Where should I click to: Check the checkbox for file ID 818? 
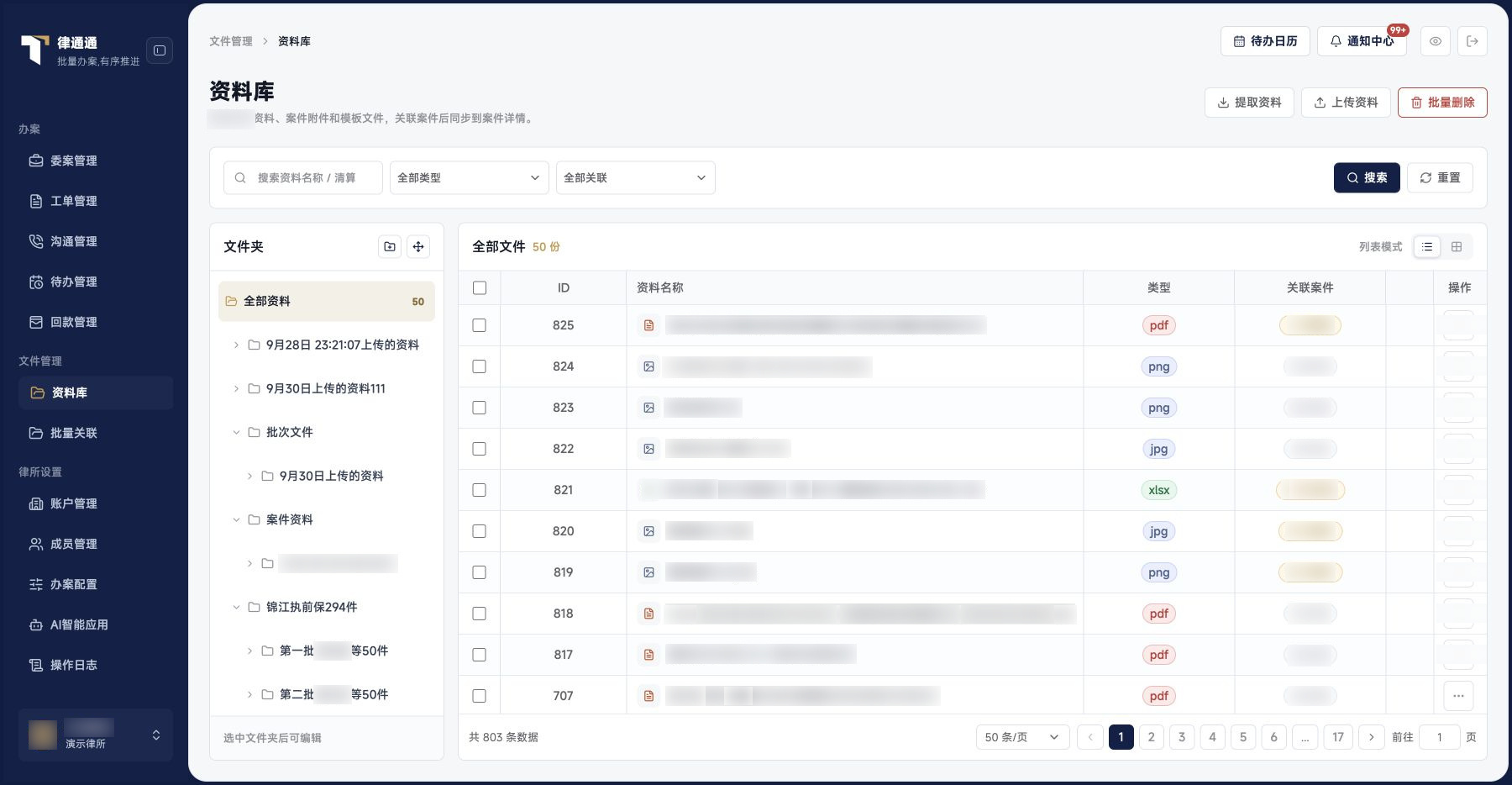click(x=480, y=614)
